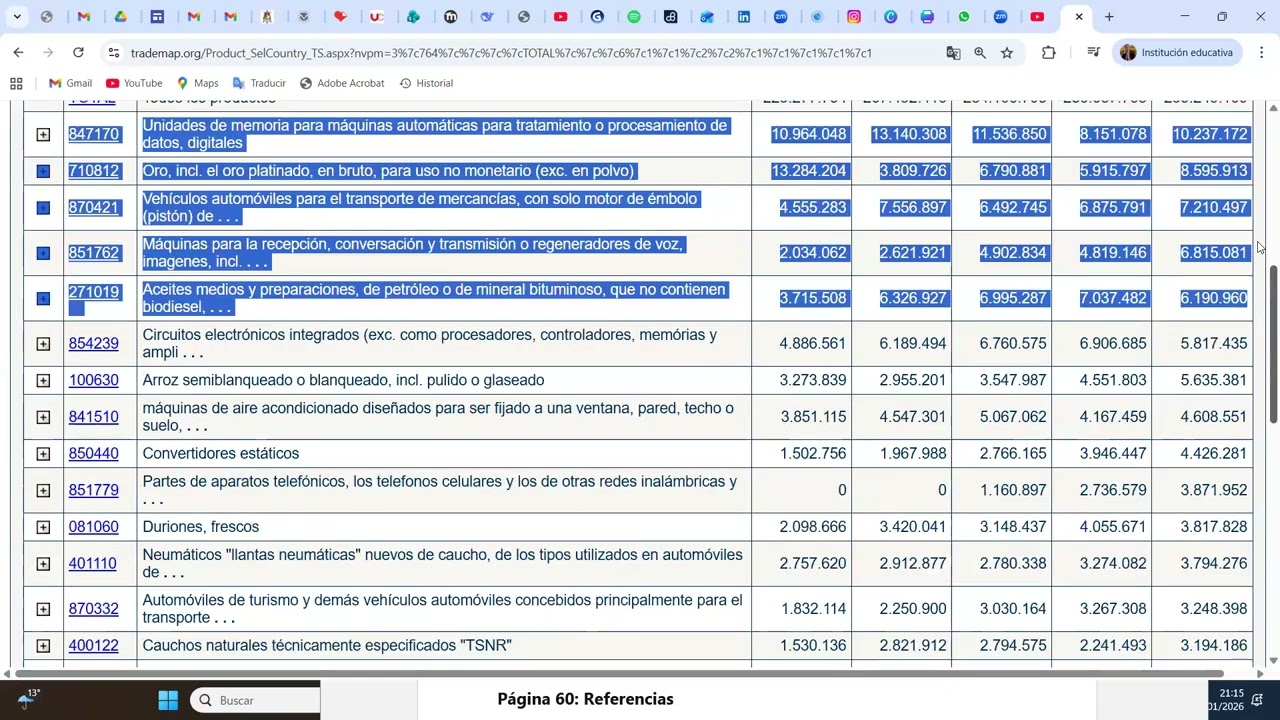Open the zoom magnifier in address bar
Screen dimensions: 1280x720
980,53
